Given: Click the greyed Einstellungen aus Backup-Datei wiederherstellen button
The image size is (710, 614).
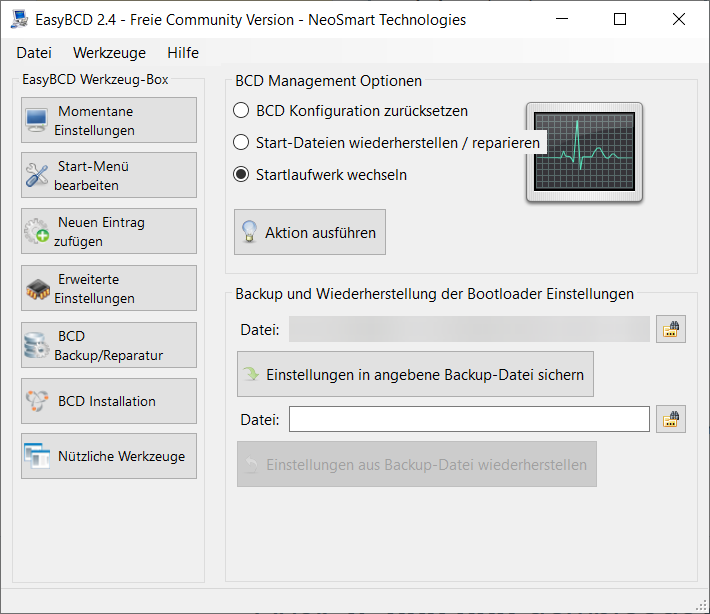Looking at the screenshot, I should point(417,464).
